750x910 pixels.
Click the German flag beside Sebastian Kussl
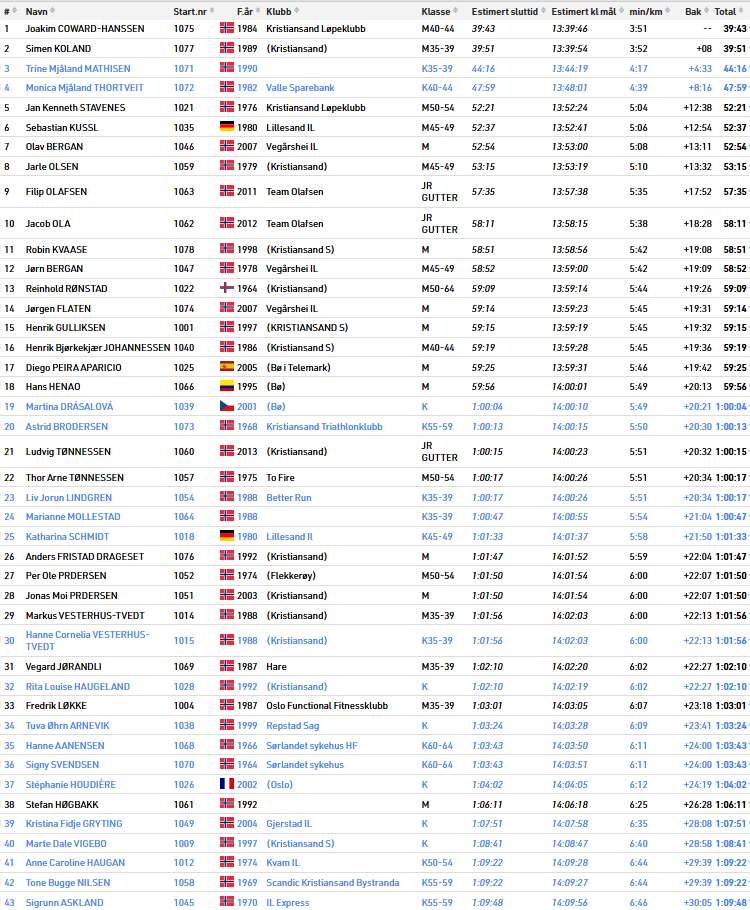point(226,127)
